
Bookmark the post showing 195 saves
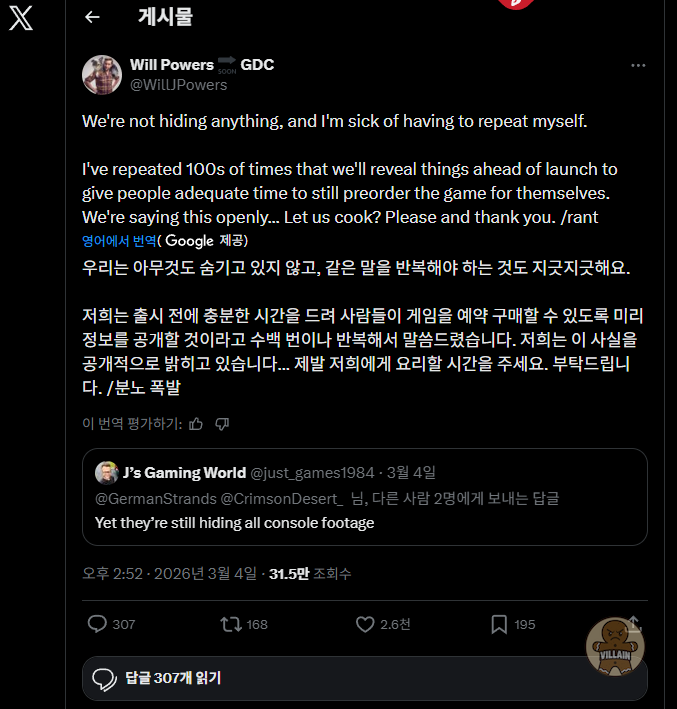[499, 624]
